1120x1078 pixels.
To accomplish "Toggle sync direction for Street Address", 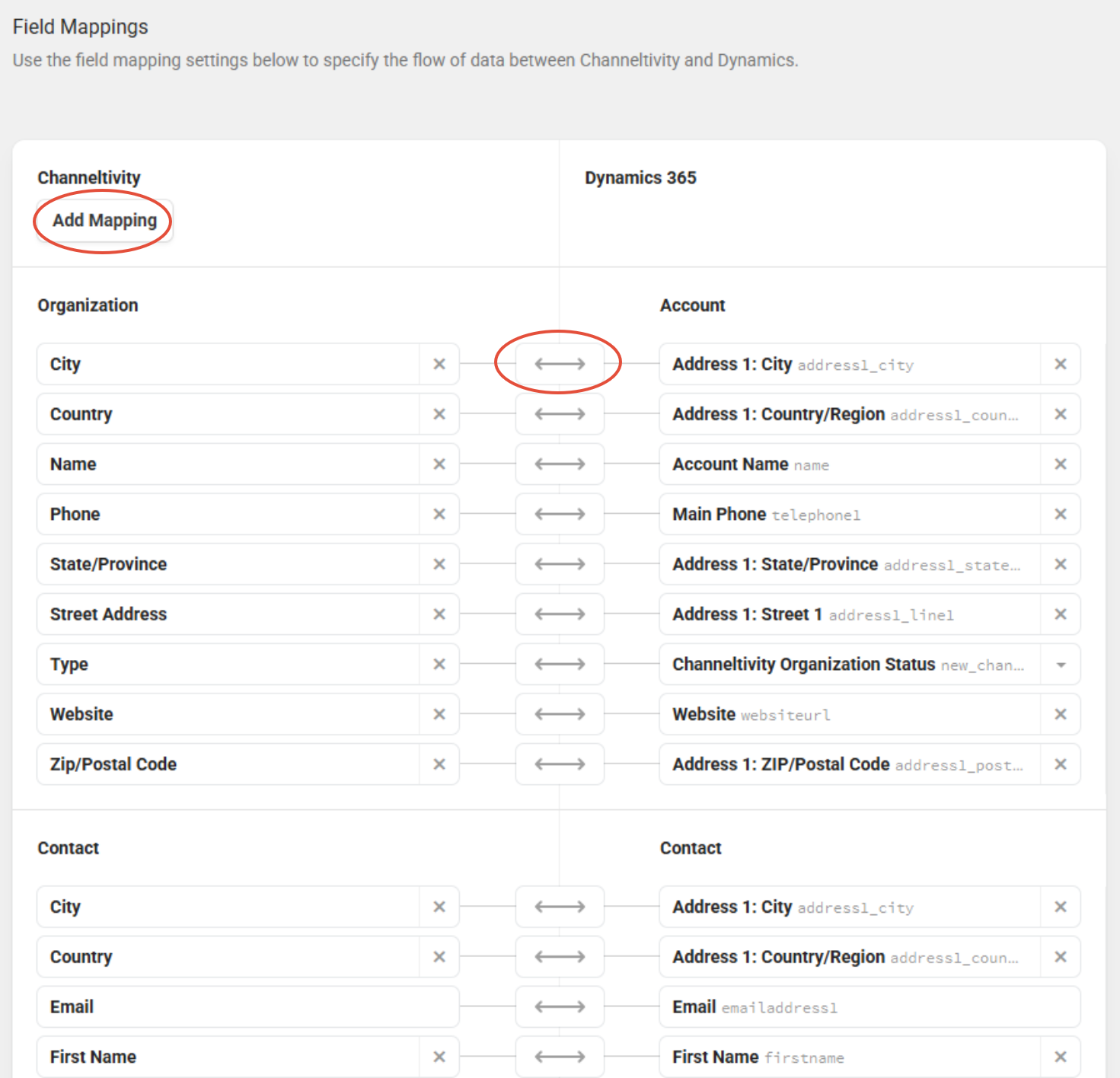I will click(x=560, y=614).
